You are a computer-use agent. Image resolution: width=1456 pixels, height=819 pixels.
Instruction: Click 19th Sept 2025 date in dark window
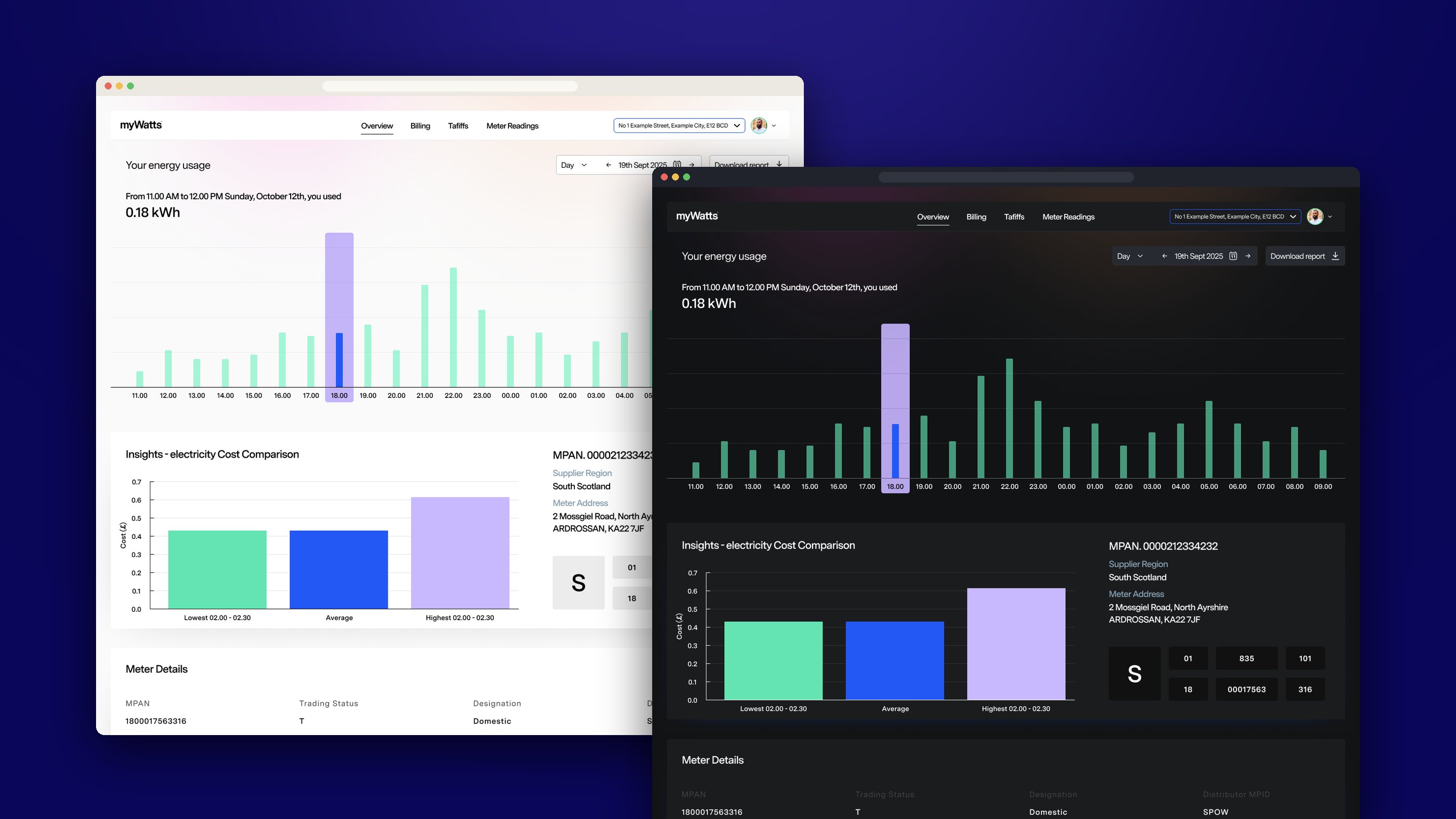1198,256
